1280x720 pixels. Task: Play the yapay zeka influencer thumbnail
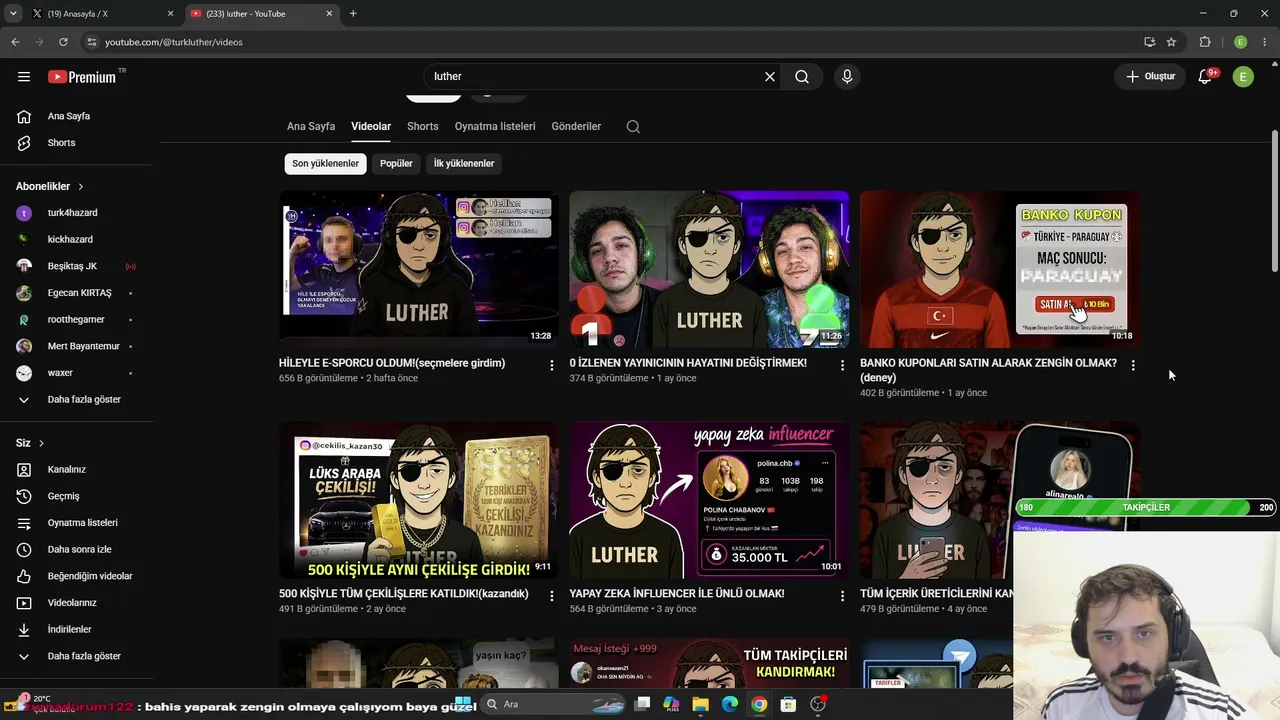tap(709, 500)
